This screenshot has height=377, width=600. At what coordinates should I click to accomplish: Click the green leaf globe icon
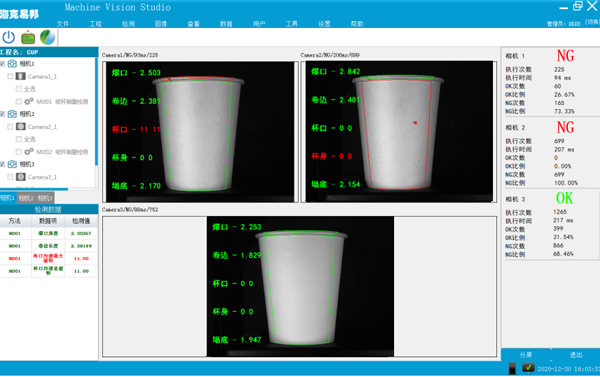click(47, 38)
